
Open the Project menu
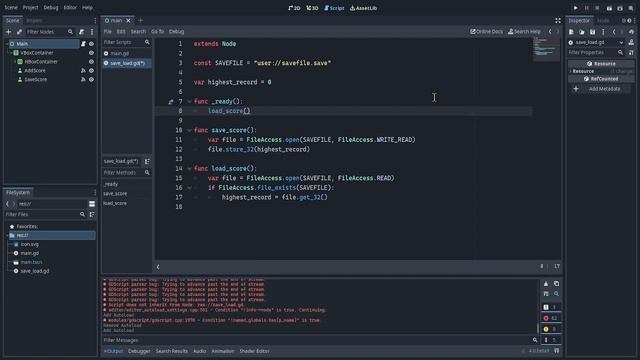30,8
